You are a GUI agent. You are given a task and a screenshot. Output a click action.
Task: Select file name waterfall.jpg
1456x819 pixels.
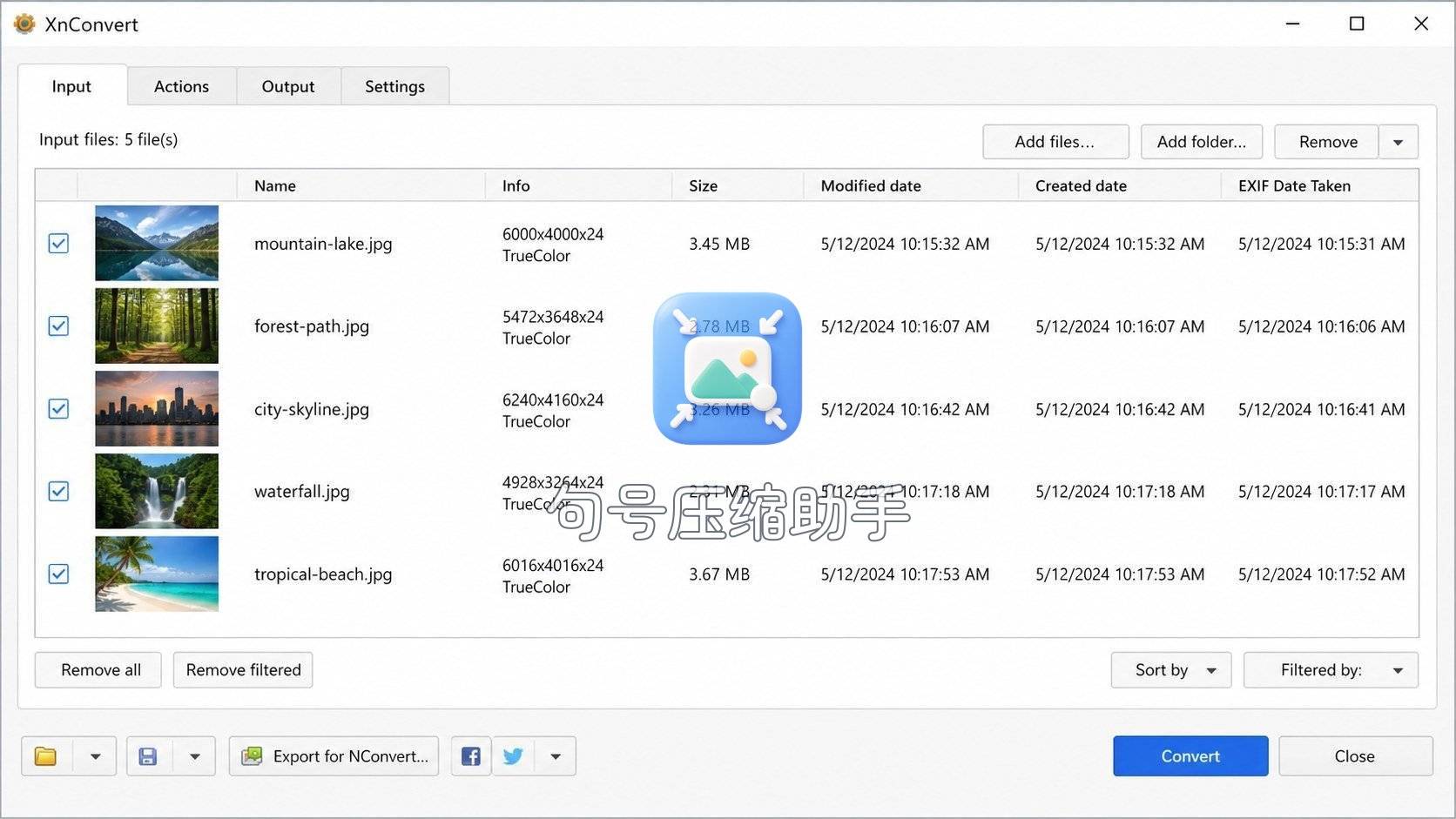click(x=302, y=492)
